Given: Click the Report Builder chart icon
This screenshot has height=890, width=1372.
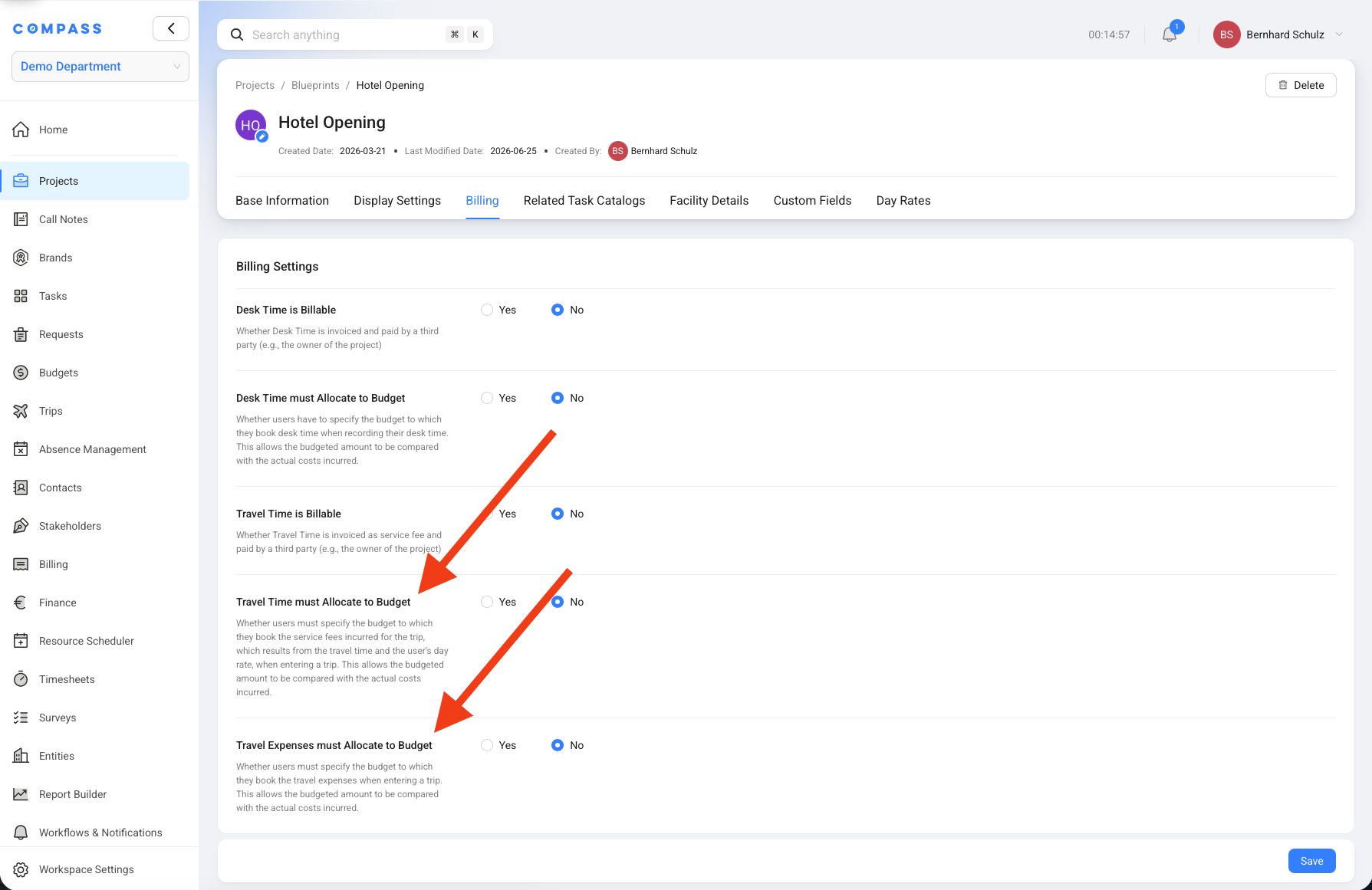Looking at the screenshot, I should [21, 794].
